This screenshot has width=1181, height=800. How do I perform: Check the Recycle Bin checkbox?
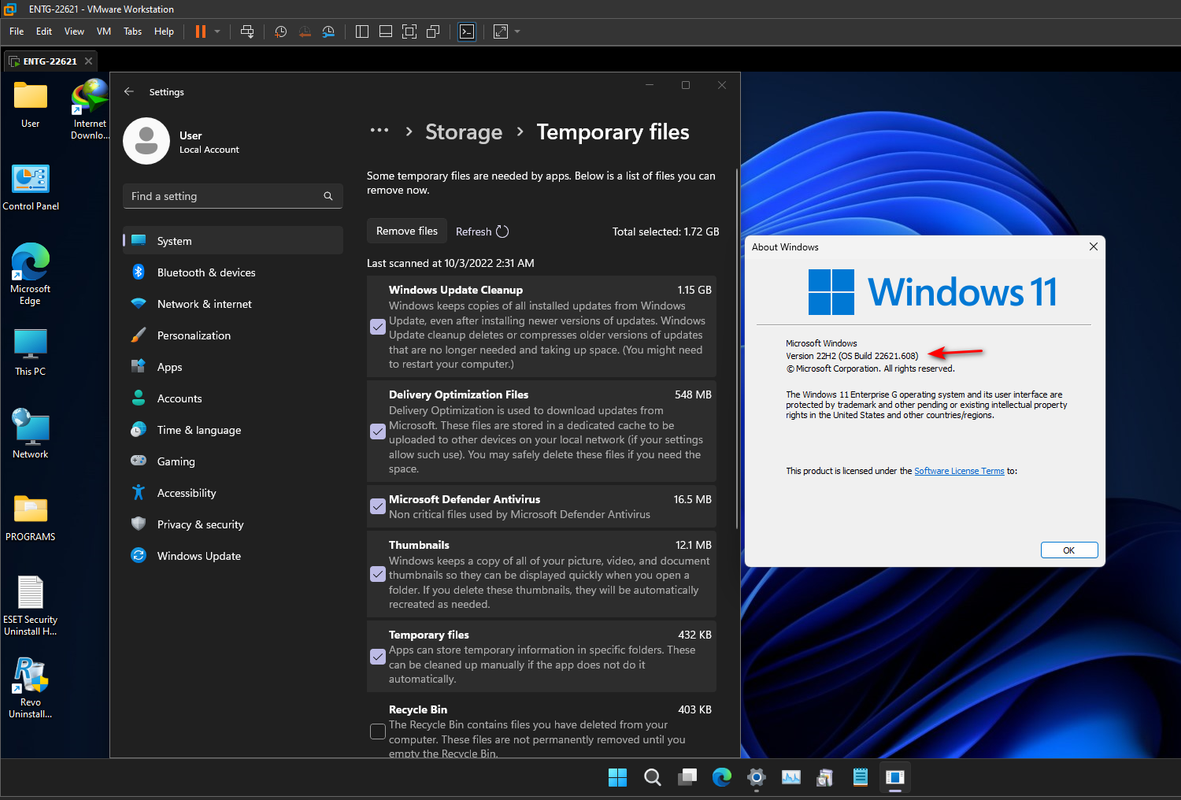378,731
